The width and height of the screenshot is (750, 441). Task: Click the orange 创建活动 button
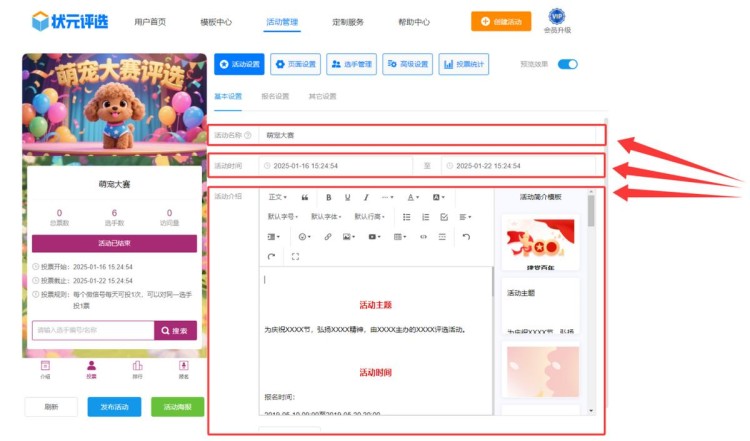pos(501,21)
